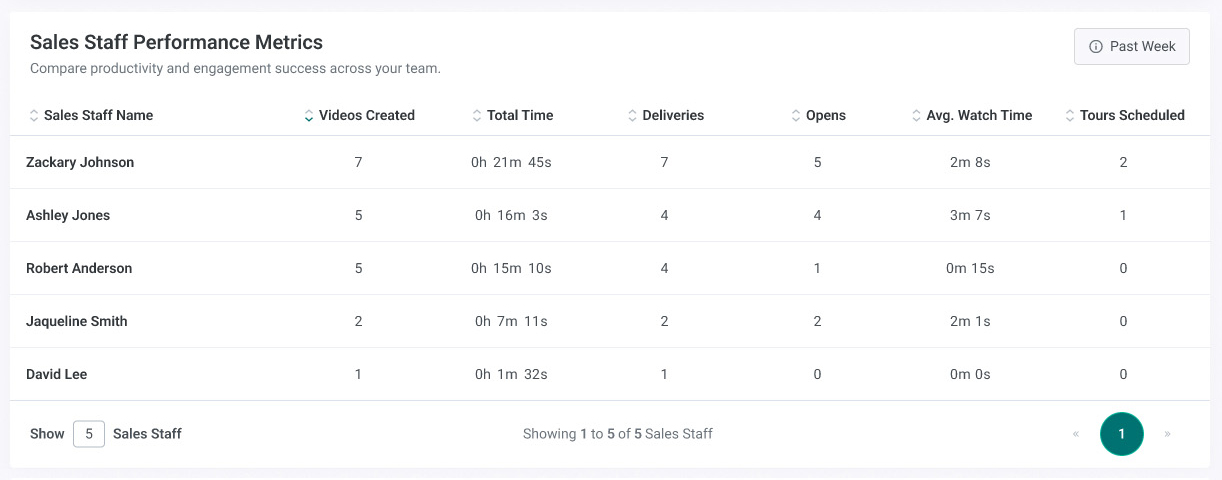Select Ashley Jones name cell
This screenshot has height=480, width=1222.
click(x=68, y=215)
